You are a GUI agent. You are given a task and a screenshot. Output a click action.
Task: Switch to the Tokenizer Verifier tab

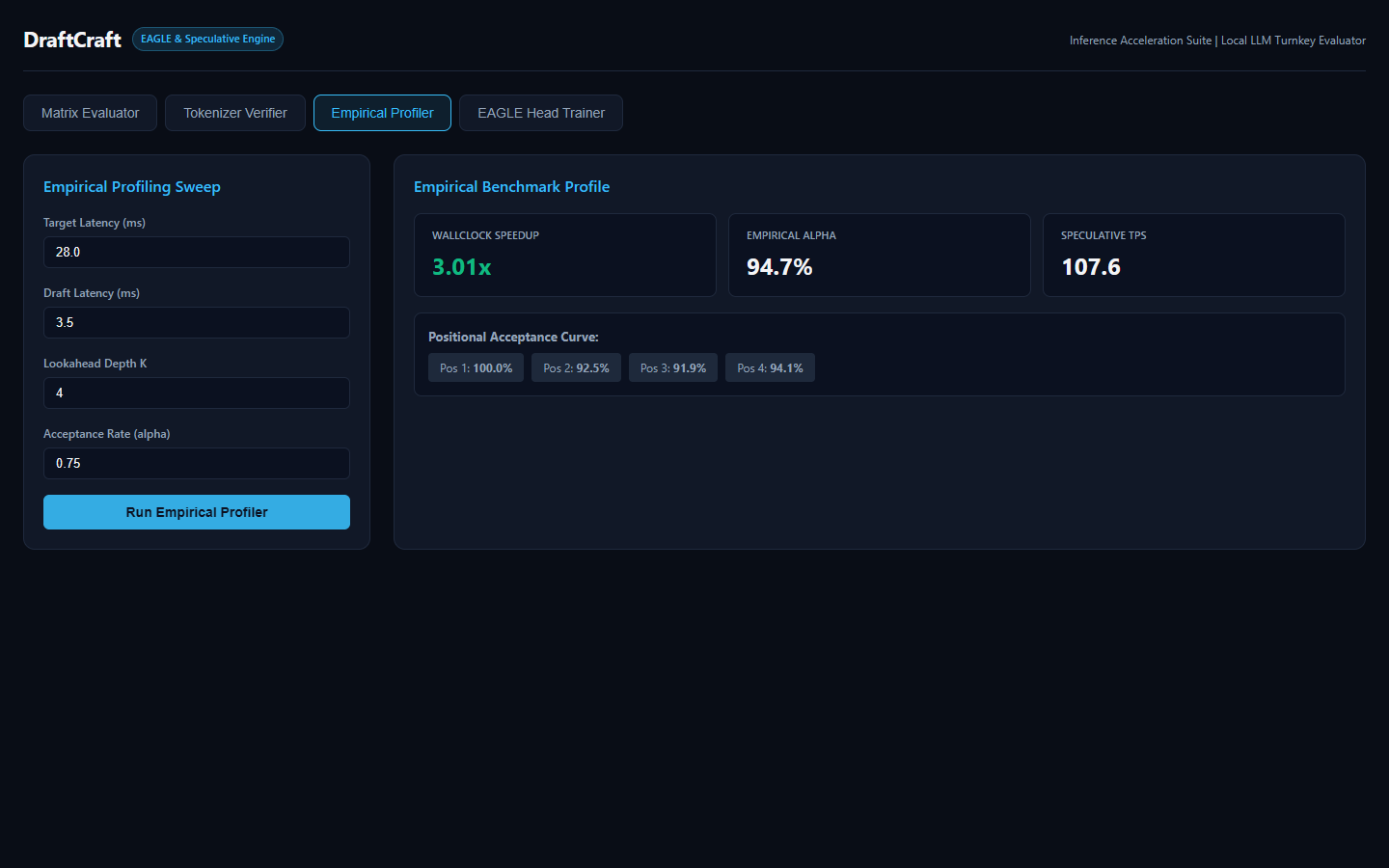coord(235,113)
